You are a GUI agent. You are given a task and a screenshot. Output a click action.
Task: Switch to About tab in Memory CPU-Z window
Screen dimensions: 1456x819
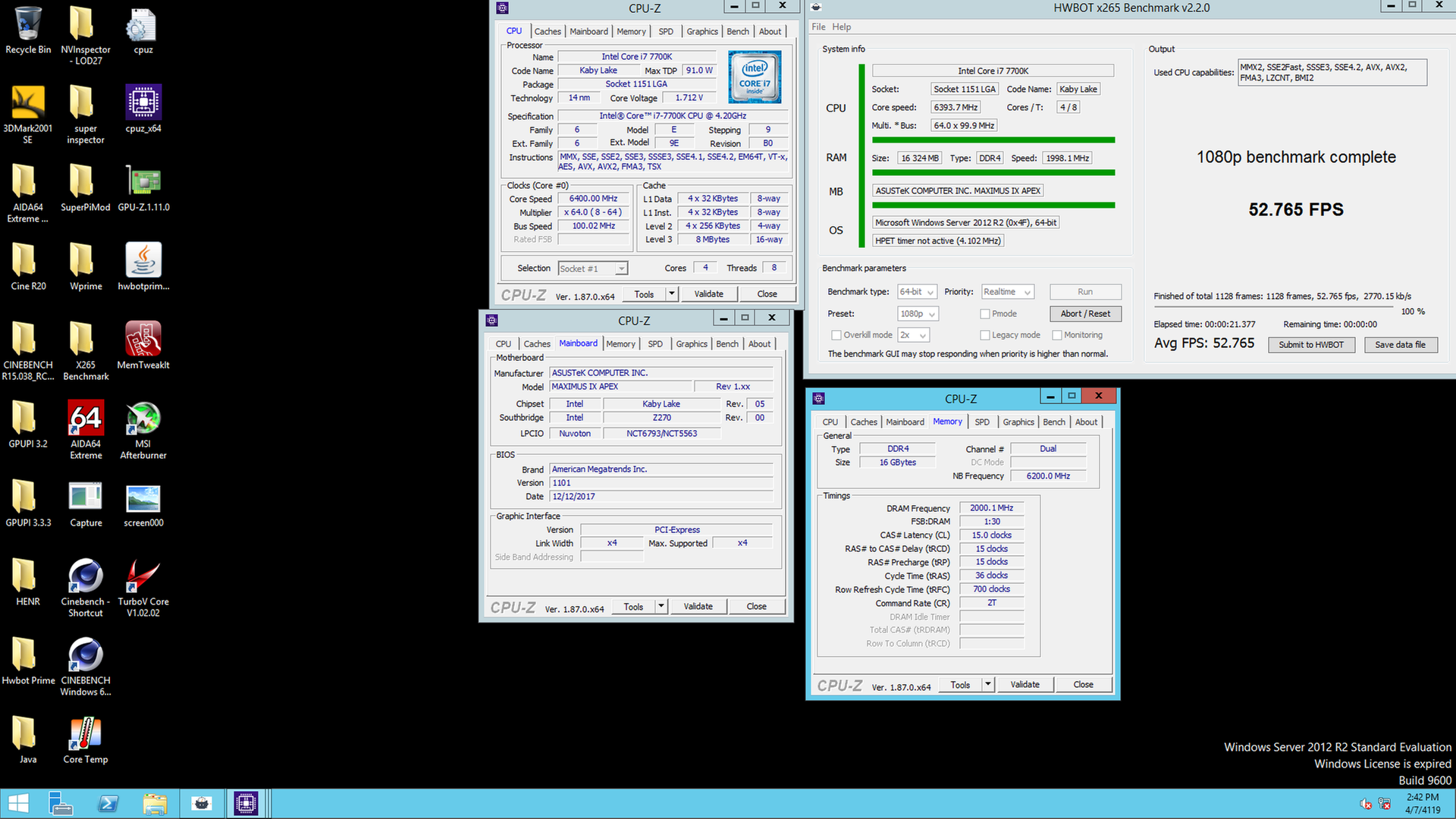click(1086, 422)
